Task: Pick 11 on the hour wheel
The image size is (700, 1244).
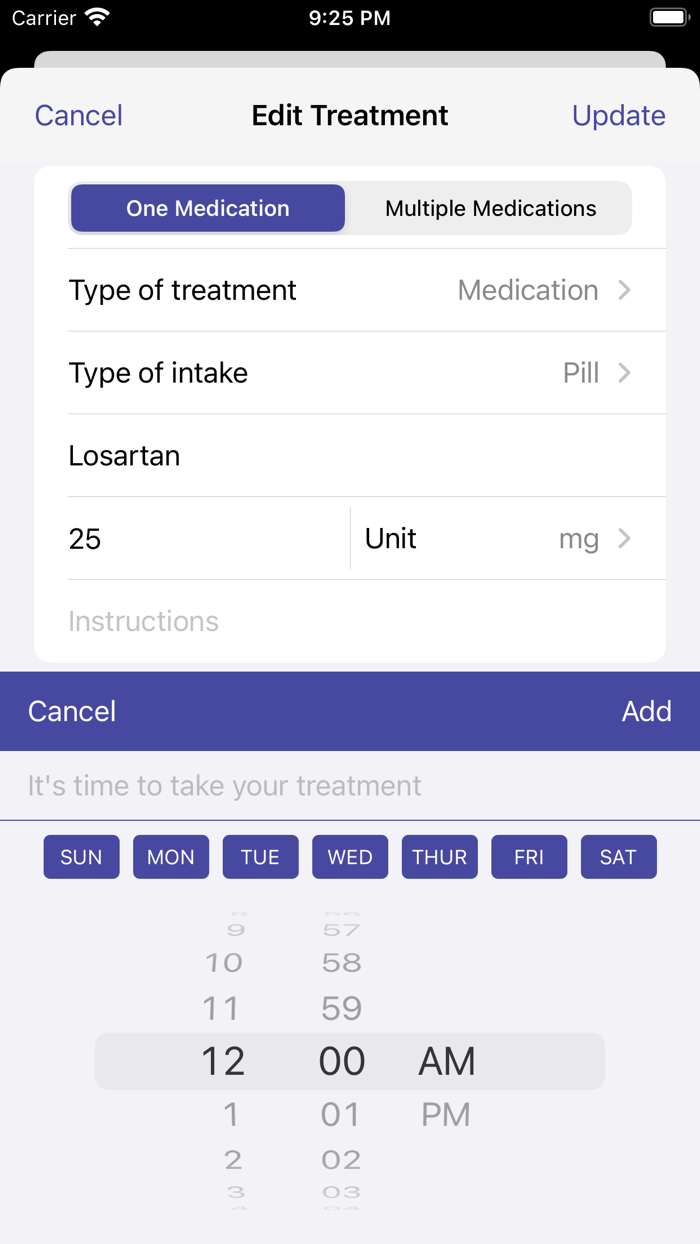Action: (x=221, y=1008)
